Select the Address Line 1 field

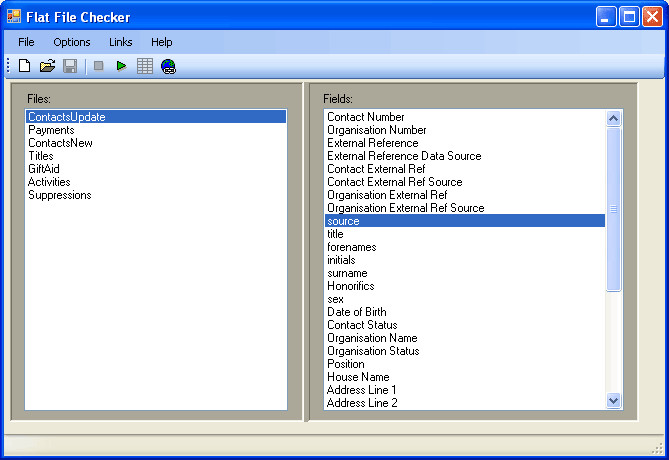(465, 390)
